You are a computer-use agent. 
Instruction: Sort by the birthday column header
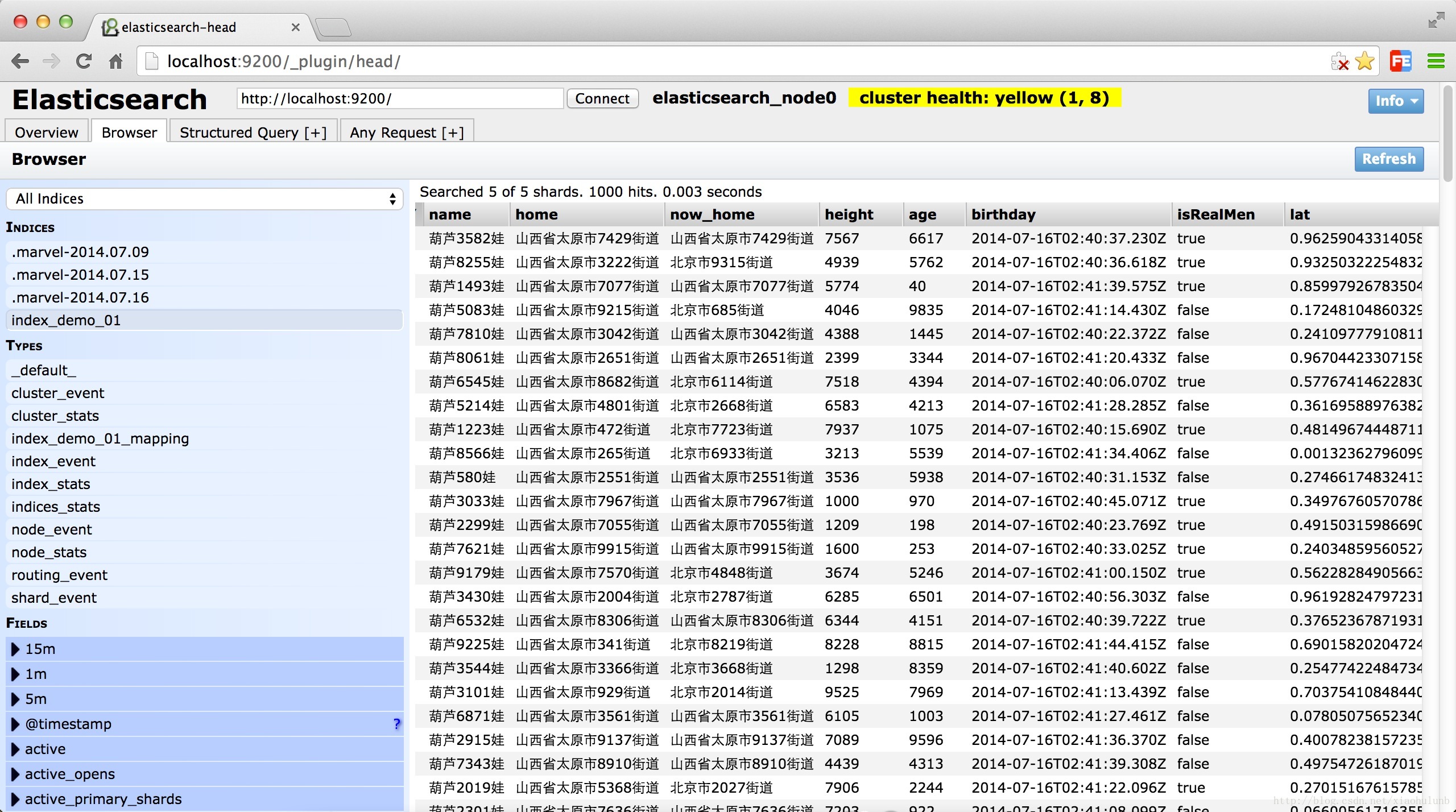point(1069,214)
